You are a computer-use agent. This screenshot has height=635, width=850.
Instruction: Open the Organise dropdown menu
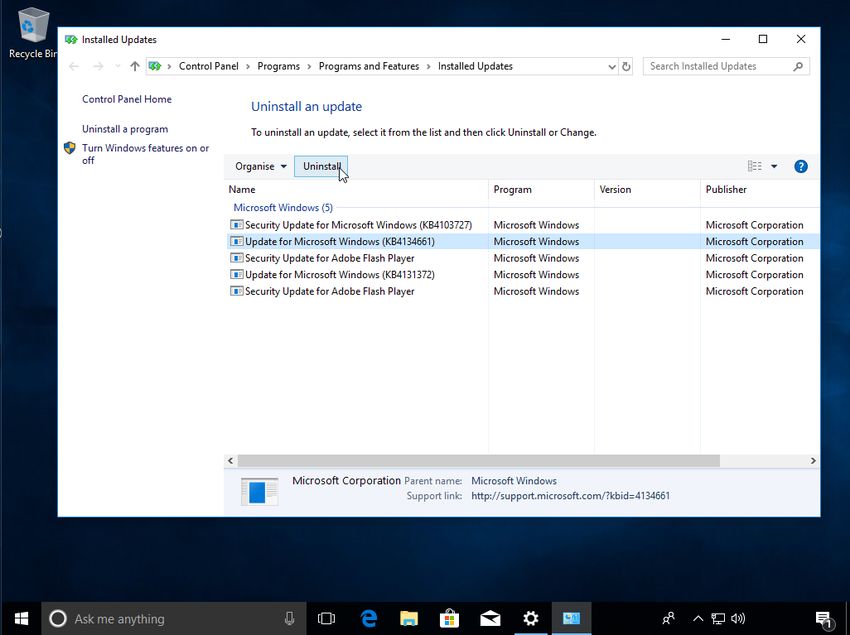pyautogui.click(x=261, y=166)
